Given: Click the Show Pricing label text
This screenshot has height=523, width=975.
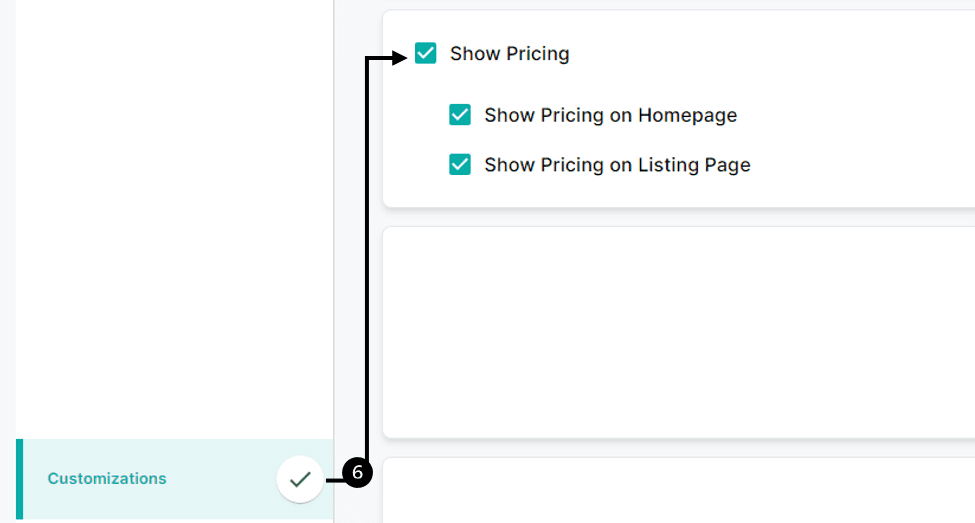Looking at the screenshot, I should [x=509, y=53].
